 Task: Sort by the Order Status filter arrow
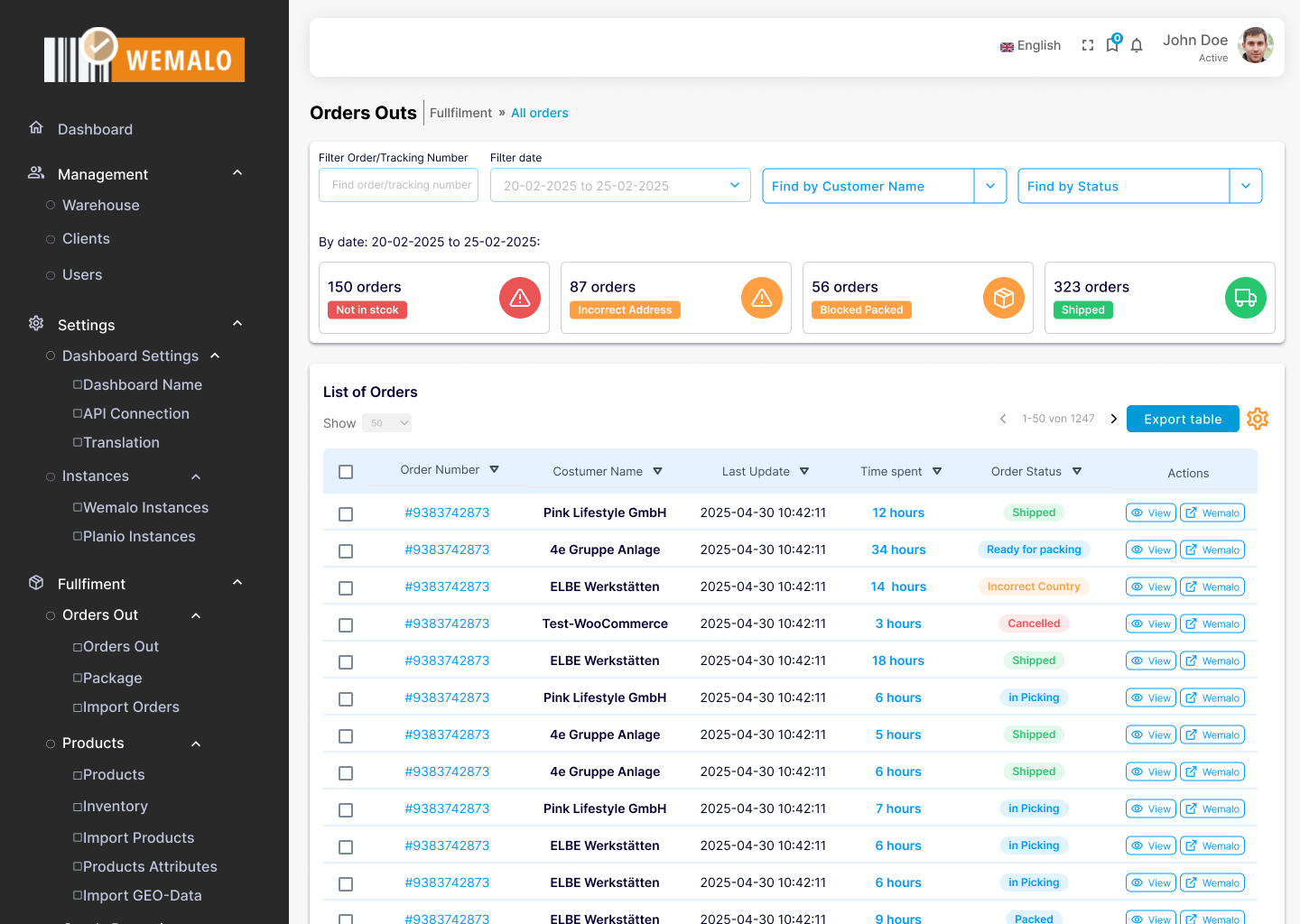click(1077, 470)
